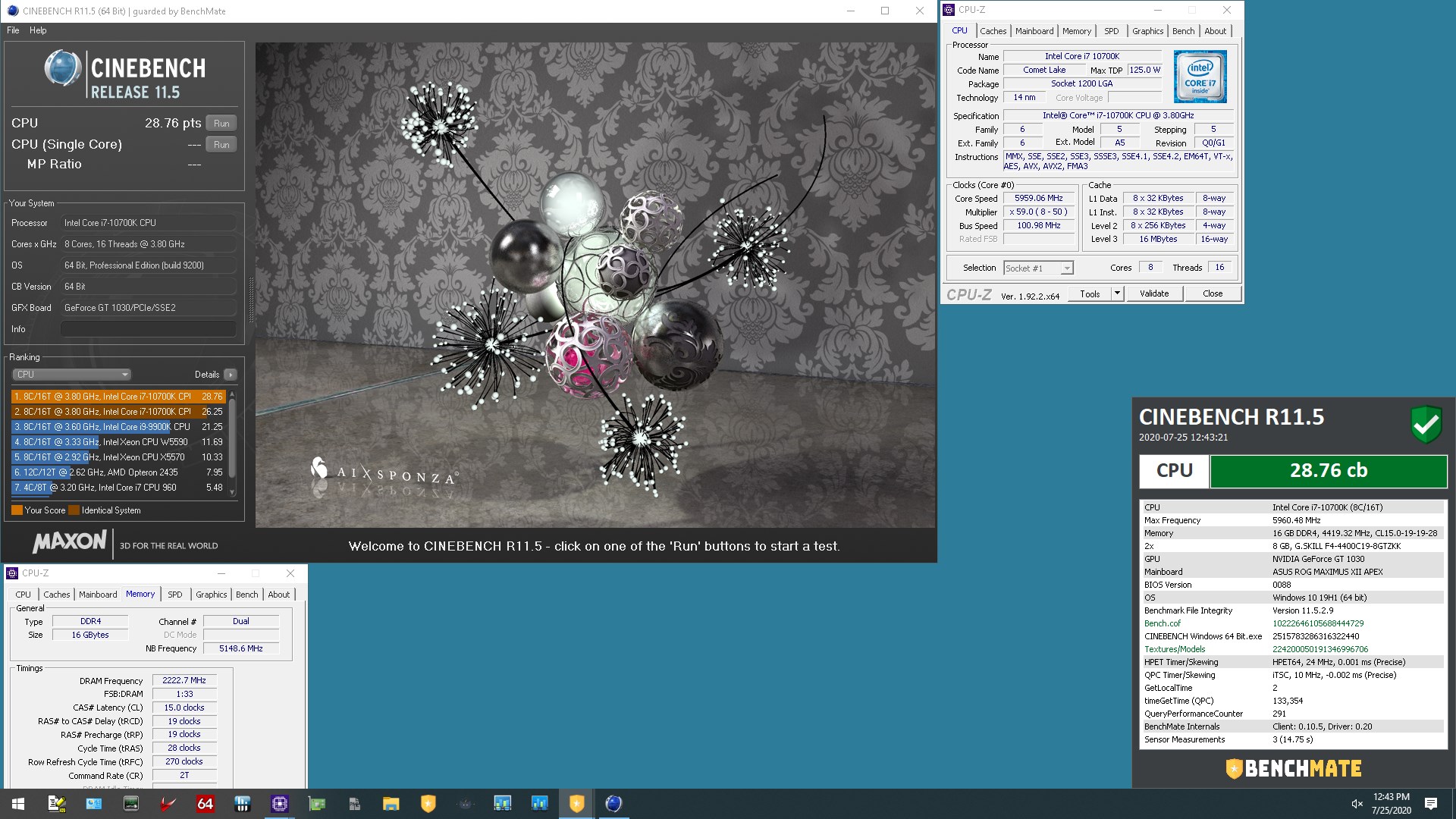
Task: Switch to Caches tab in top CPU-Z
Action: [x=993, y=31]
